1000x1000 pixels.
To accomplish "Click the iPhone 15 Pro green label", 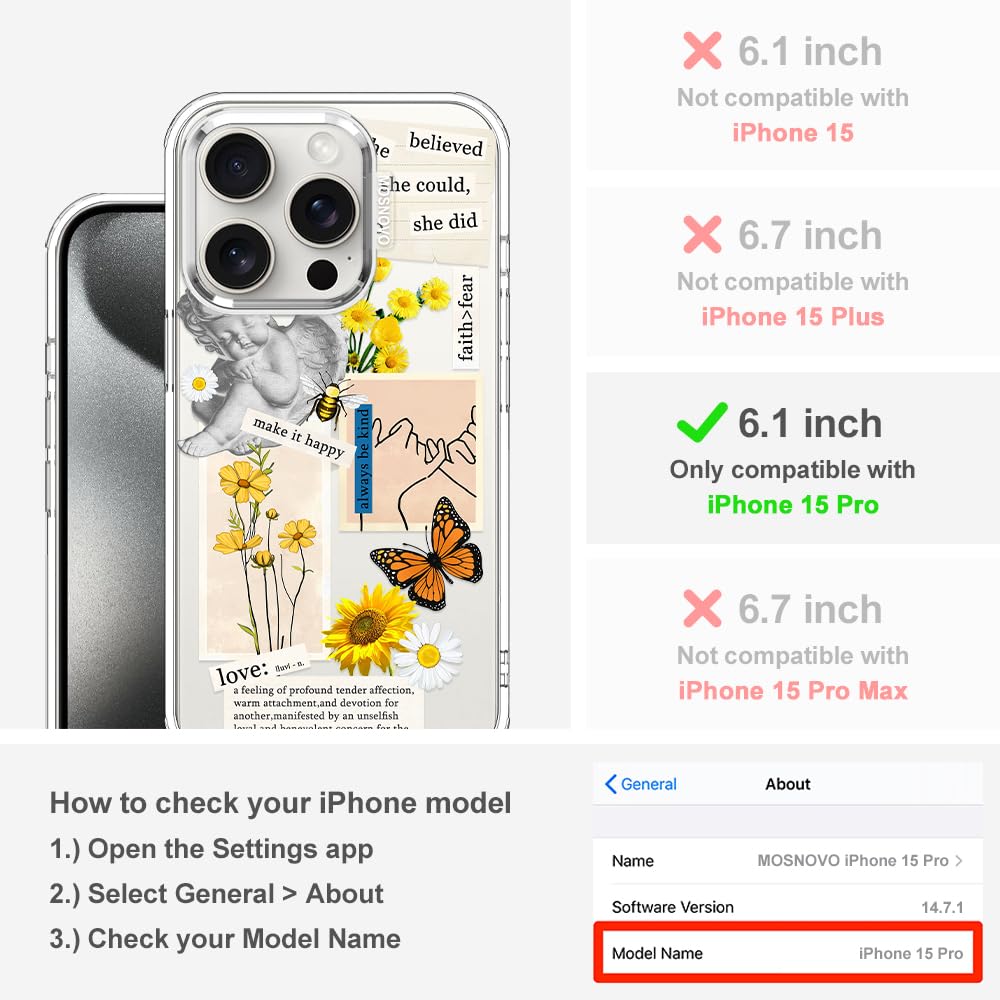I will pos(793,505).
